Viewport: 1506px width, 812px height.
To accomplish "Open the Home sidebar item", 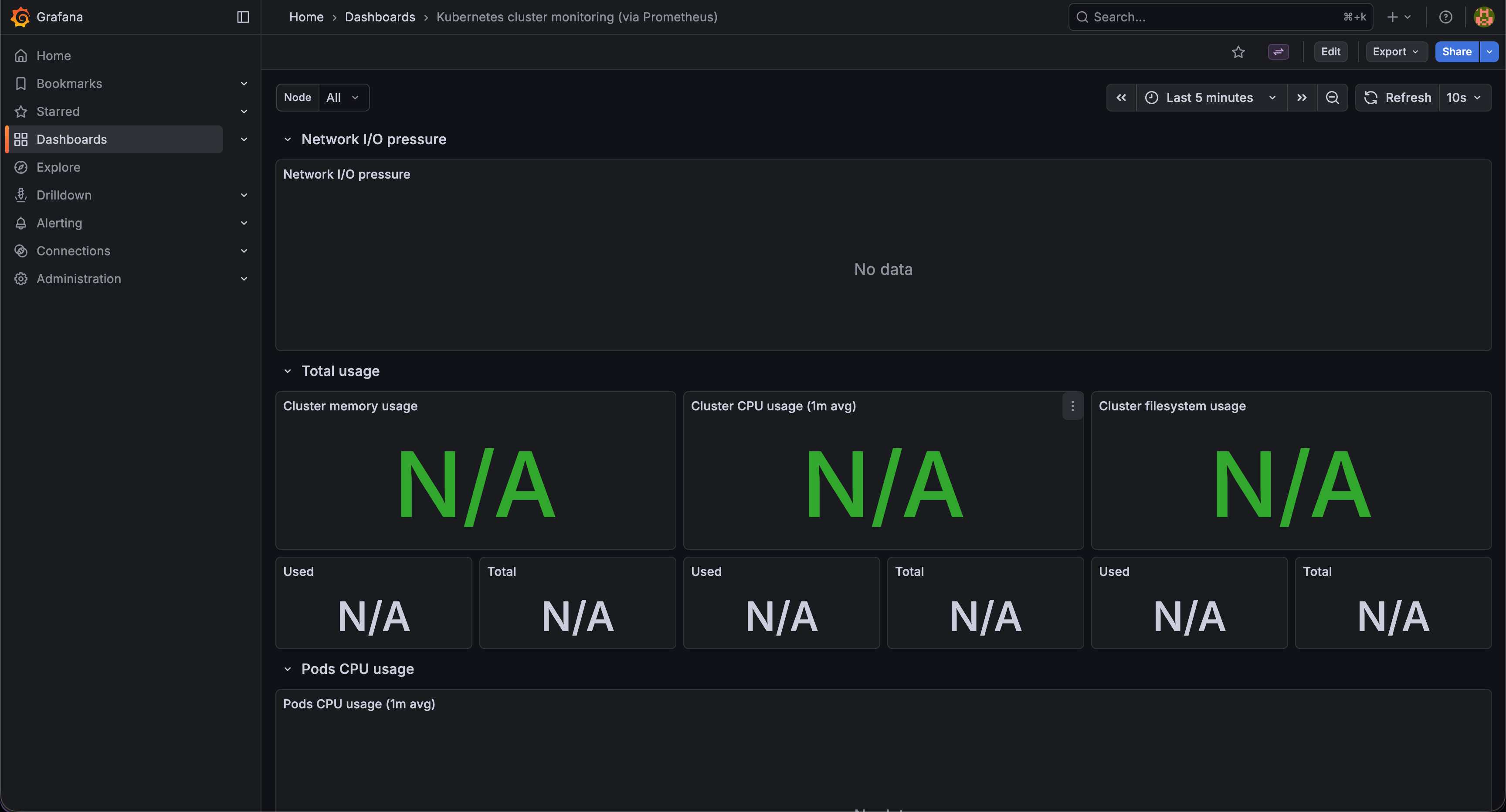I will (53, 55).
